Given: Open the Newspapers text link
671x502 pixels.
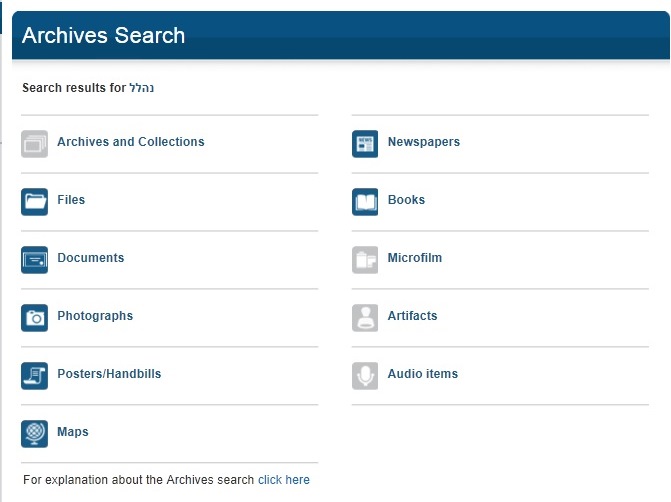Looking at the screenshot, I should [x=423, y=142].
